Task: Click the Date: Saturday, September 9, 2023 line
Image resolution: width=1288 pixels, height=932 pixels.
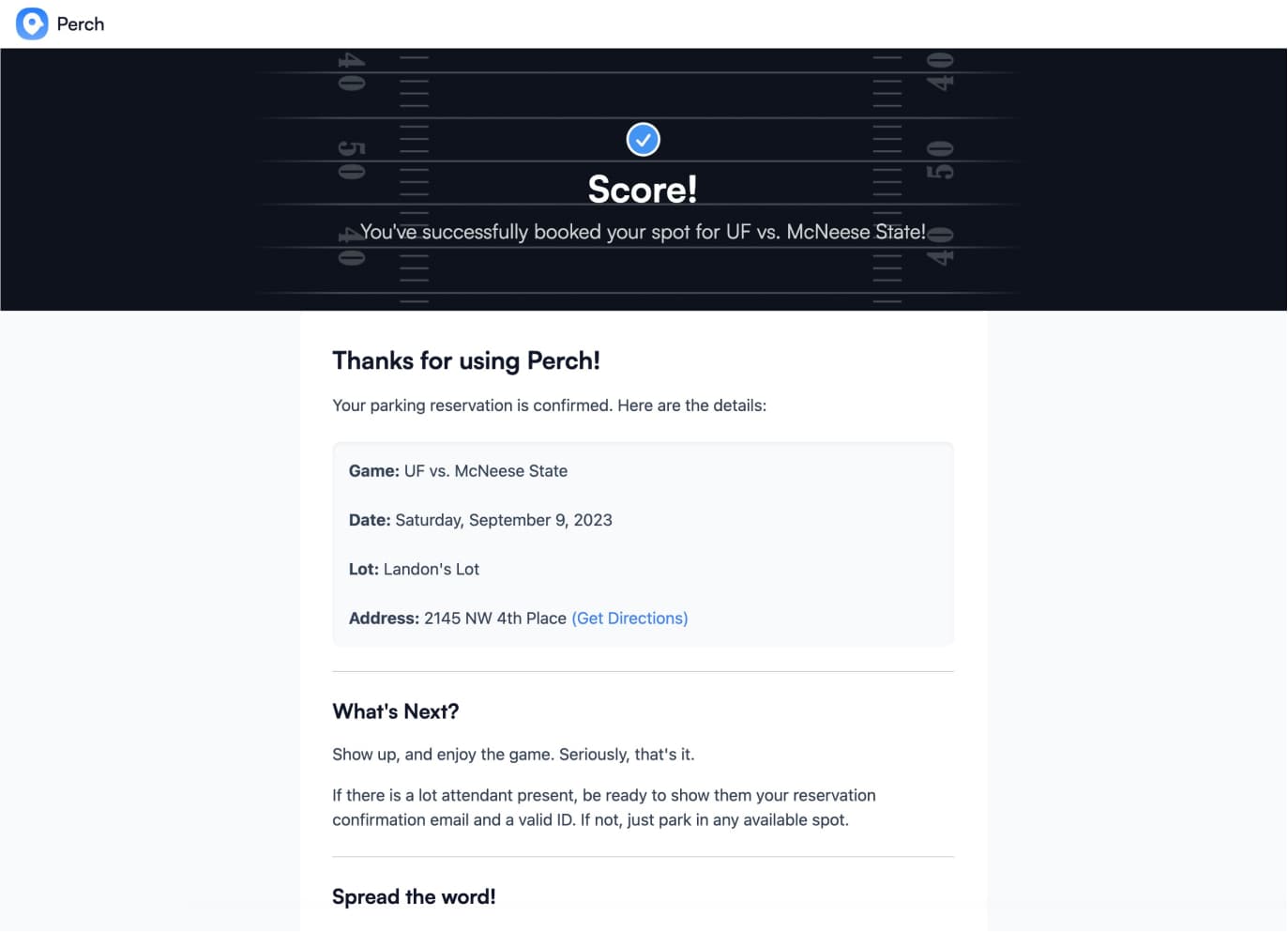Action: pyautogui.click(x=480, y=520)
